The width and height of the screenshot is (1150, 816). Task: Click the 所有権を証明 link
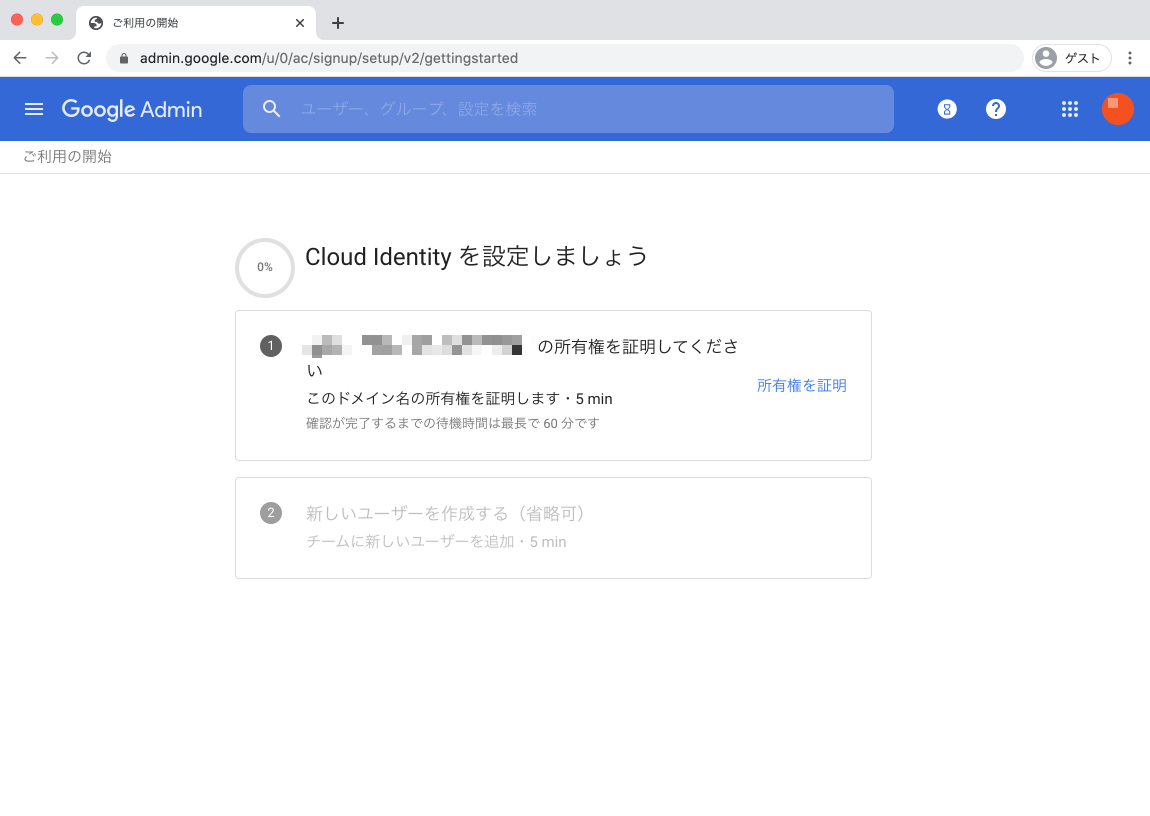[802, 386]
